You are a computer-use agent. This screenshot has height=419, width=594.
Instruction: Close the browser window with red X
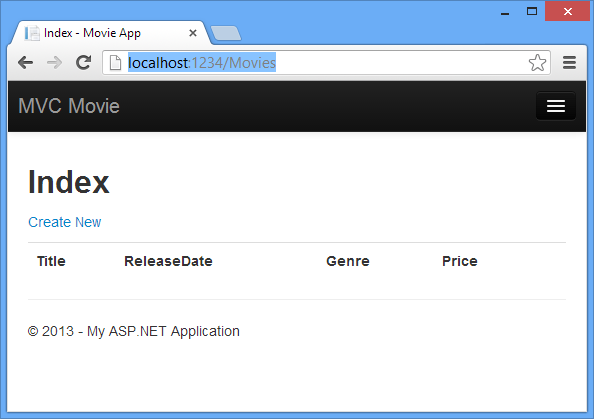point(567,11)
